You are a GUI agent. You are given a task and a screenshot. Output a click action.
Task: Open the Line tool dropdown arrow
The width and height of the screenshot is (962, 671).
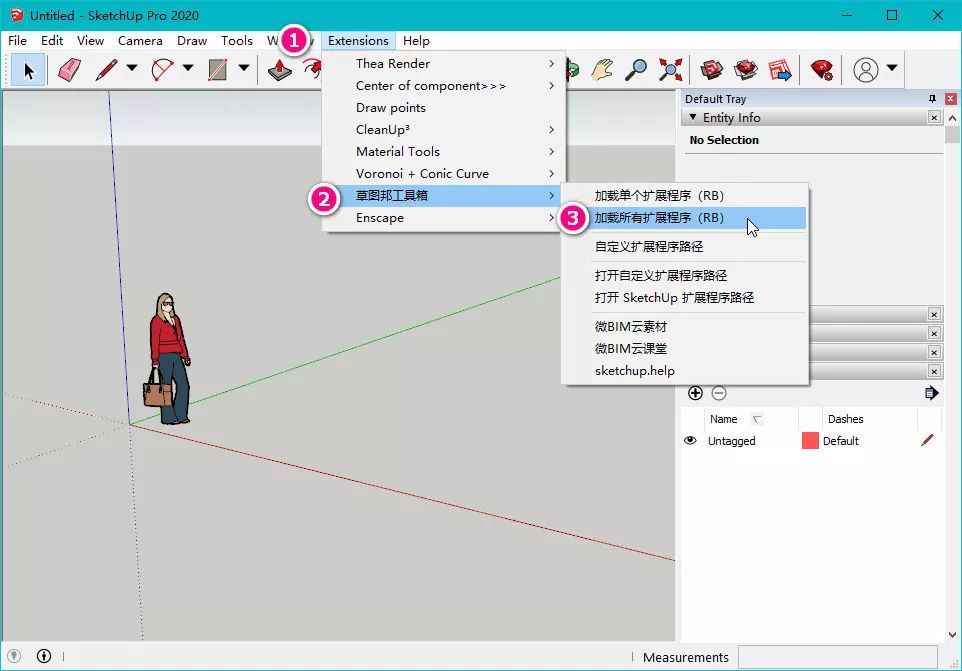[132, 67]
